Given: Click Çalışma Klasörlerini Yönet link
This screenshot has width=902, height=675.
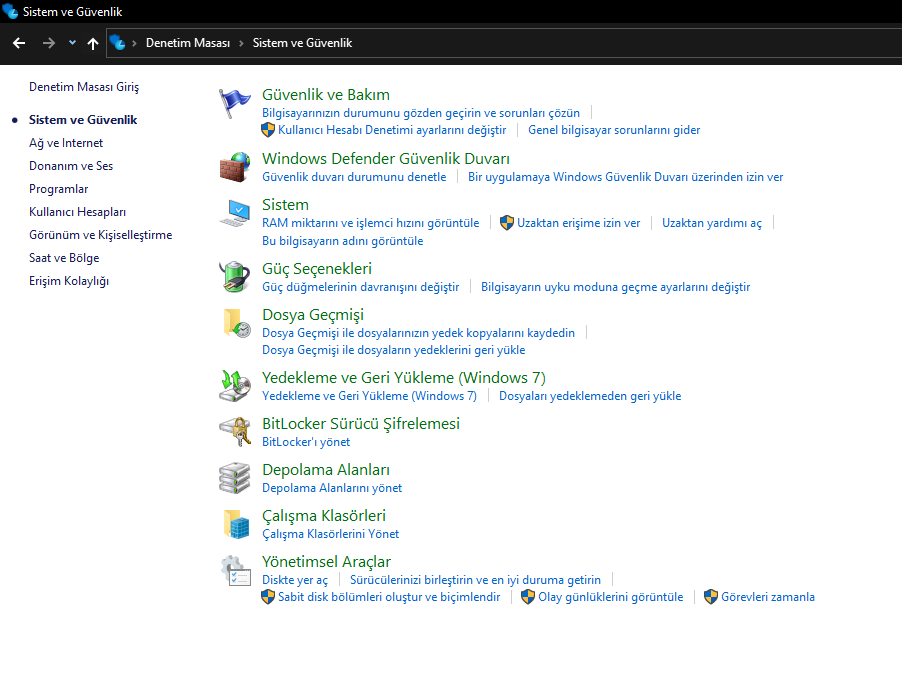Looking at the screenshot, I should coord(330,534).
